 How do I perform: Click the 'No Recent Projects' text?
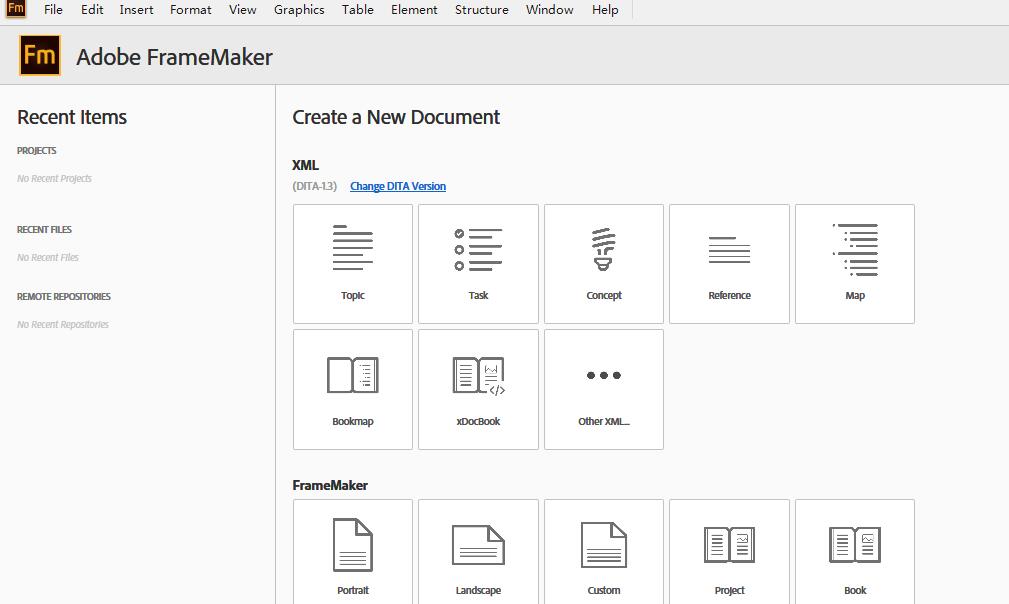[55, 178]
